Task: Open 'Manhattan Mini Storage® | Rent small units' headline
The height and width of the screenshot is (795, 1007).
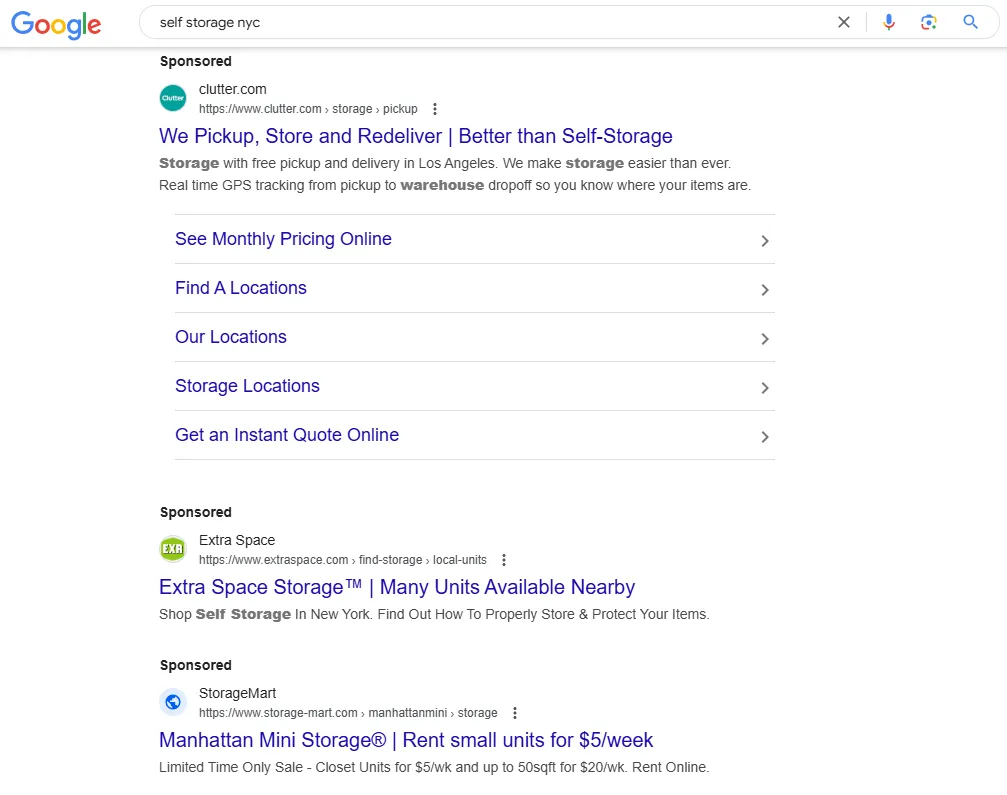Action: [x=406, y=740]
